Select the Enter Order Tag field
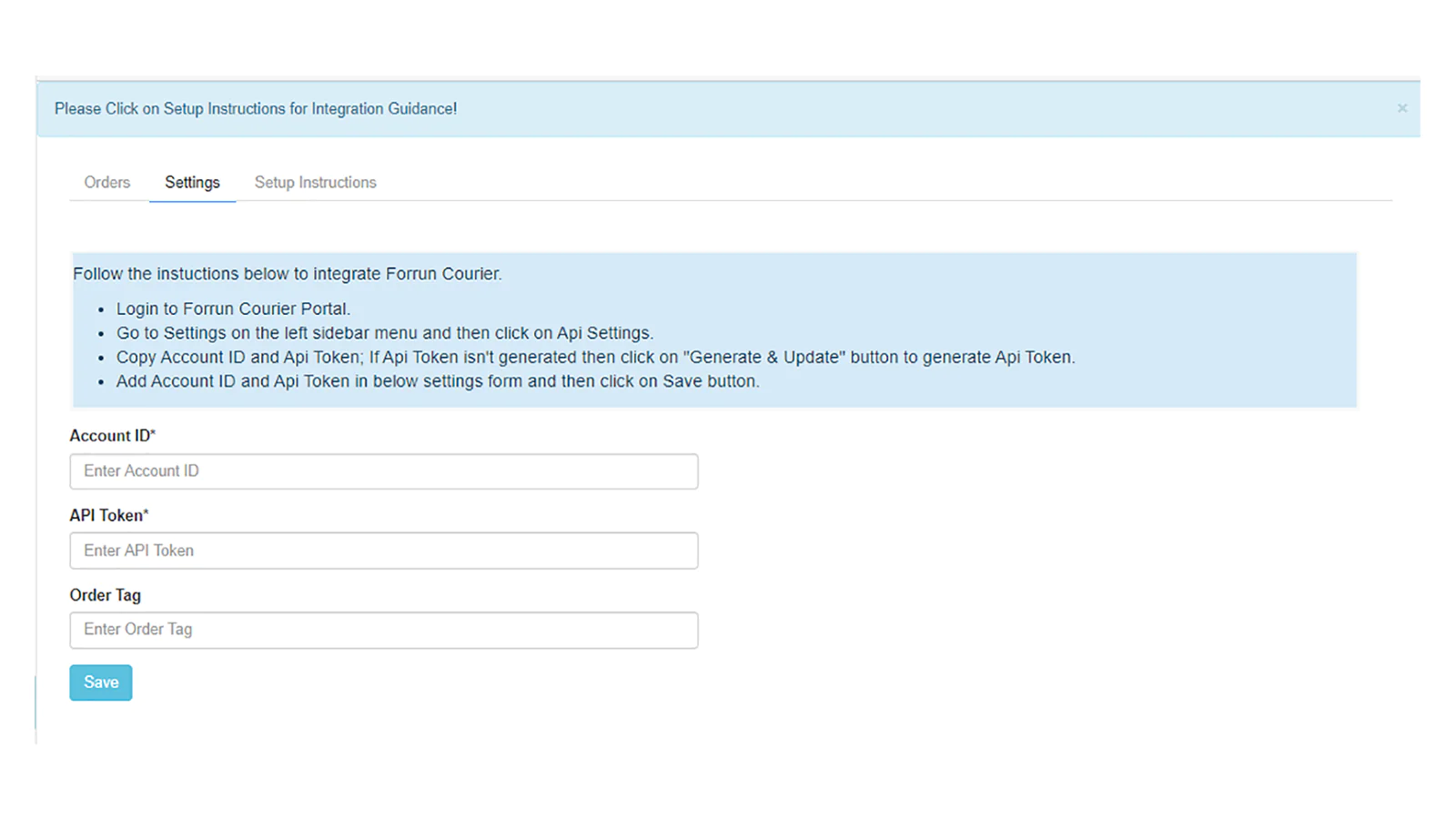 tap(383, 630)
